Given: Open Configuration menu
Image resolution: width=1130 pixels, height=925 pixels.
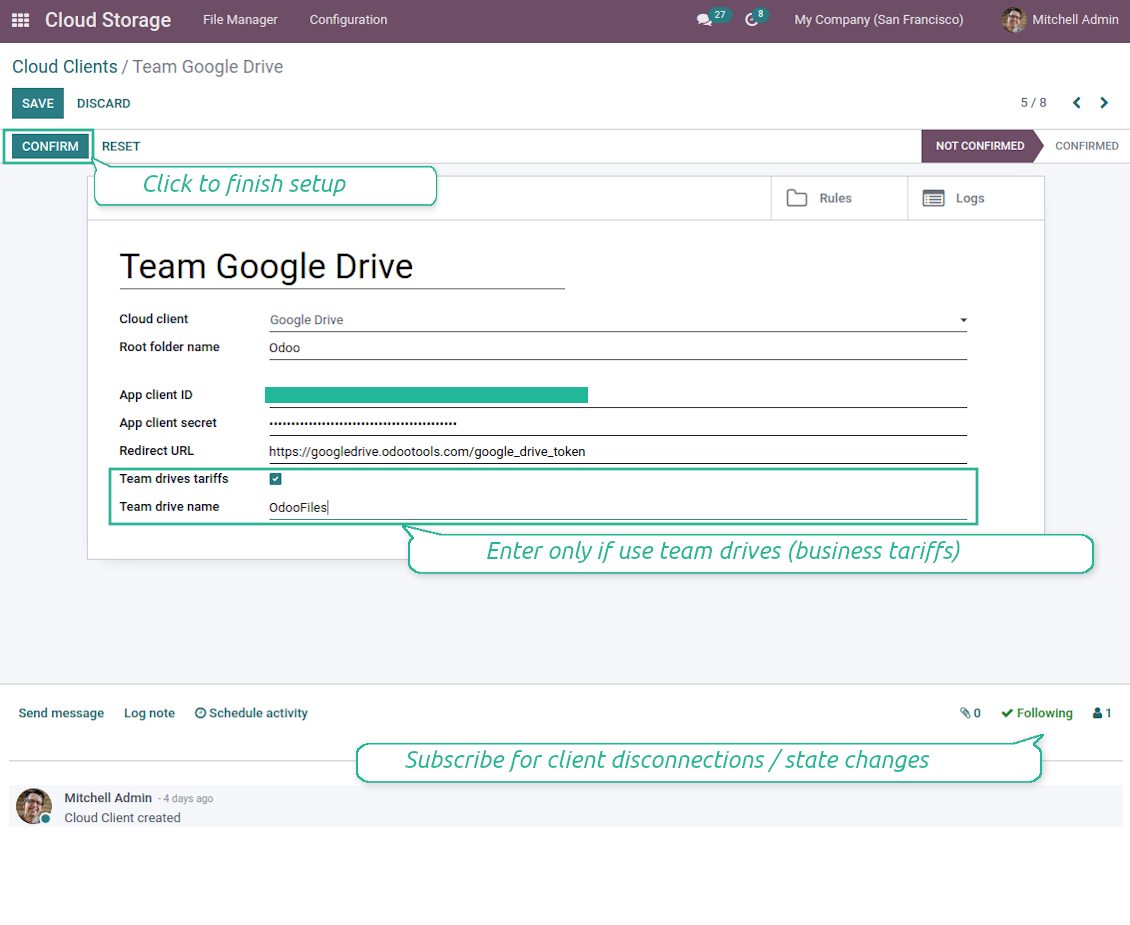Looking at the screenshot, I should tap(348, 20).
